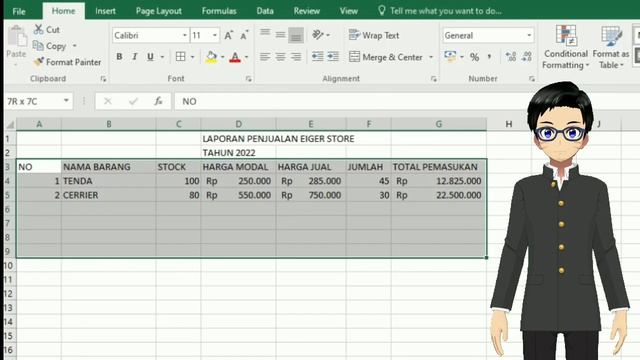This screenshot has height=360, width=640.
Task: Click Increase Decimal icon
Action: click(x=511, y=57)
